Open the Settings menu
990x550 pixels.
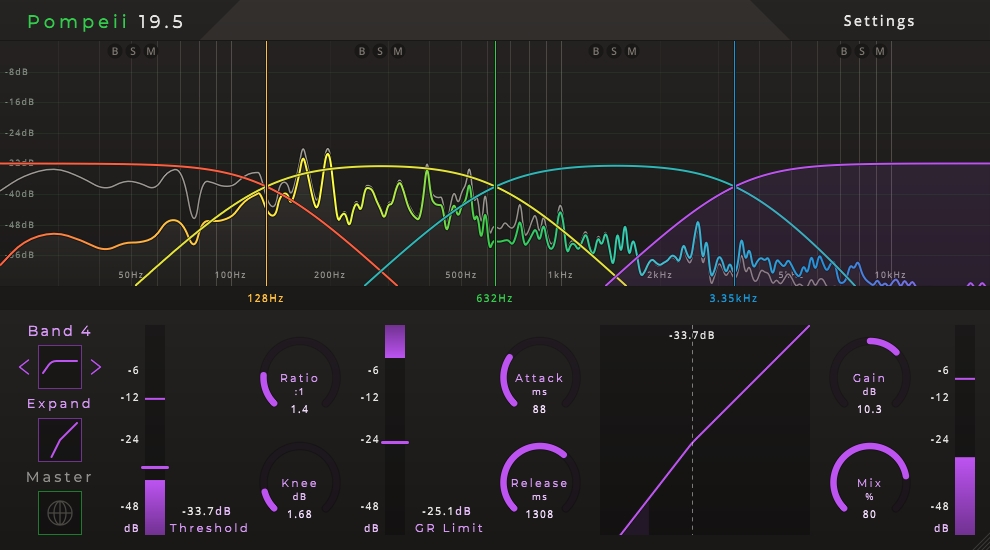(x=879, y=21)
